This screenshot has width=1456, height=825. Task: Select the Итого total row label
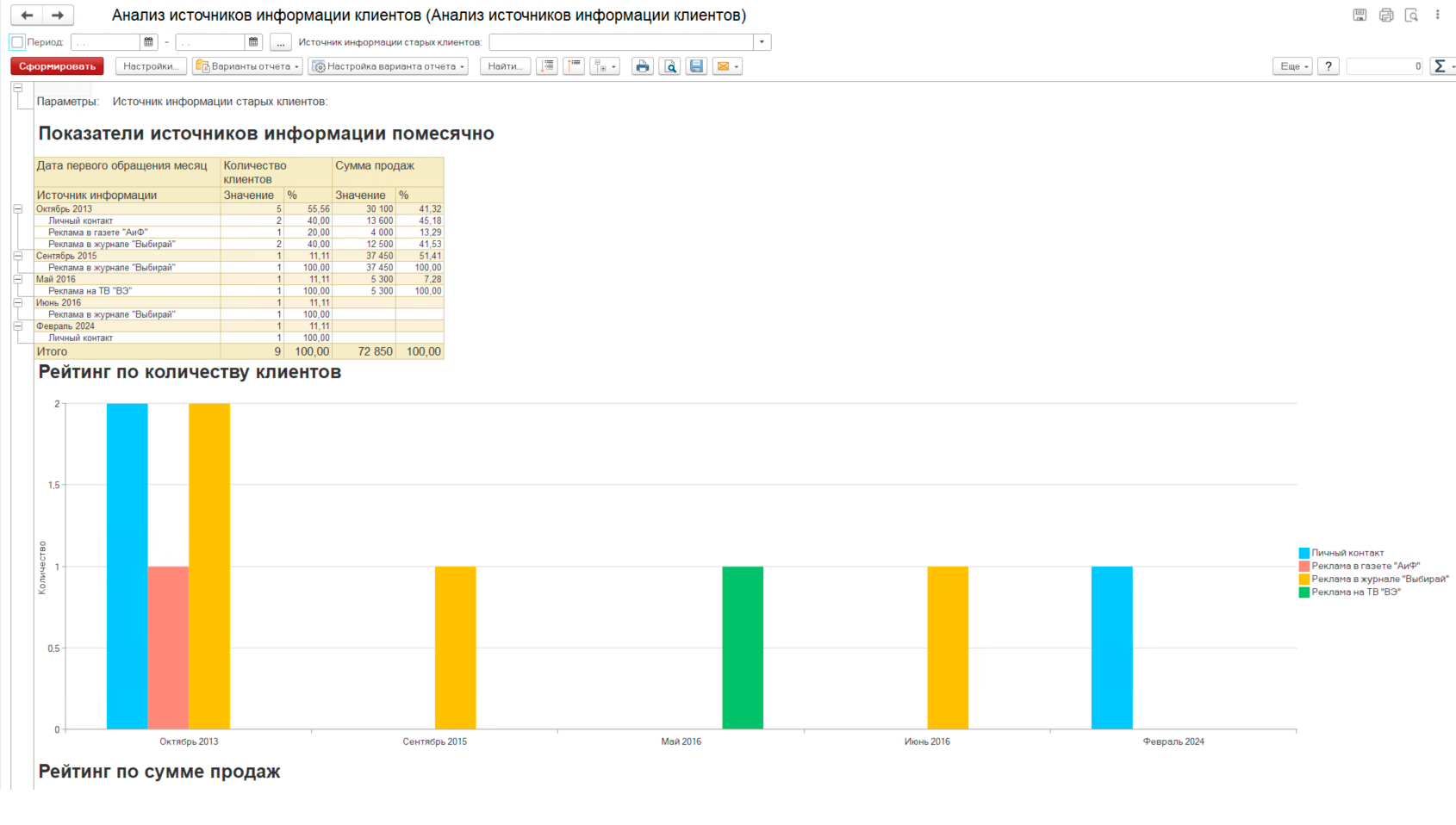tap(52, 351)
